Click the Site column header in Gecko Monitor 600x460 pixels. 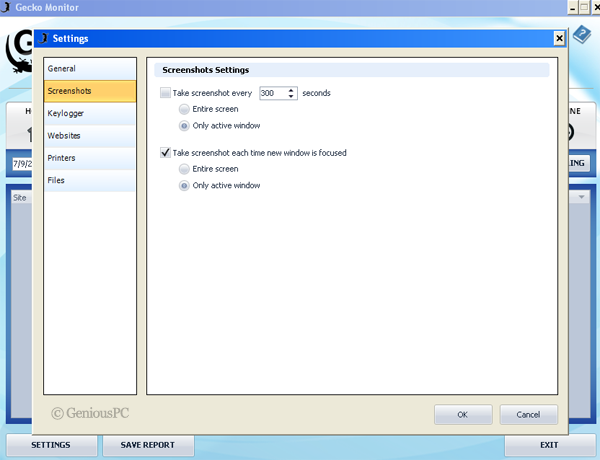coord(22,198)
